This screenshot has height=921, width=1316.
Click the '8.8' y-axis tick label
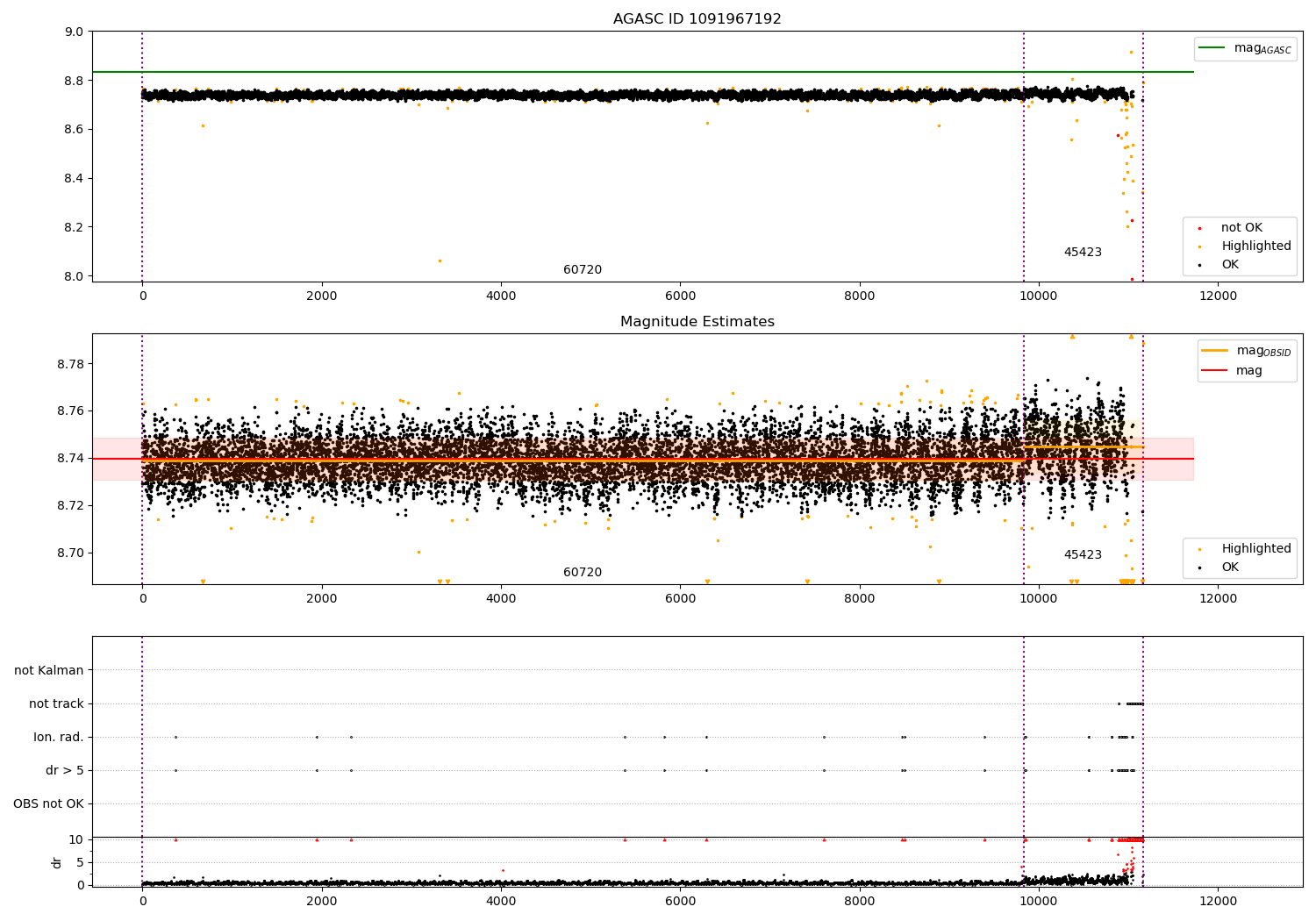tap(75, 81)
